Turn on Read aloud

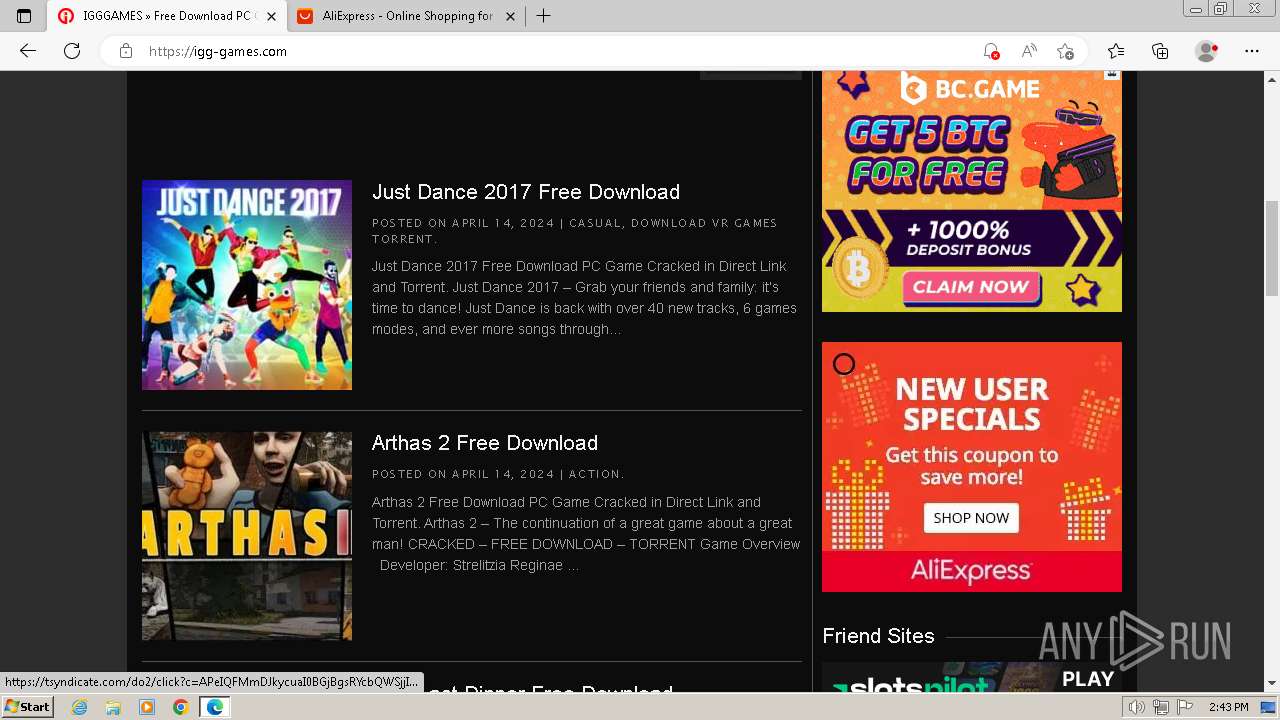click(x=1028, y=51)
